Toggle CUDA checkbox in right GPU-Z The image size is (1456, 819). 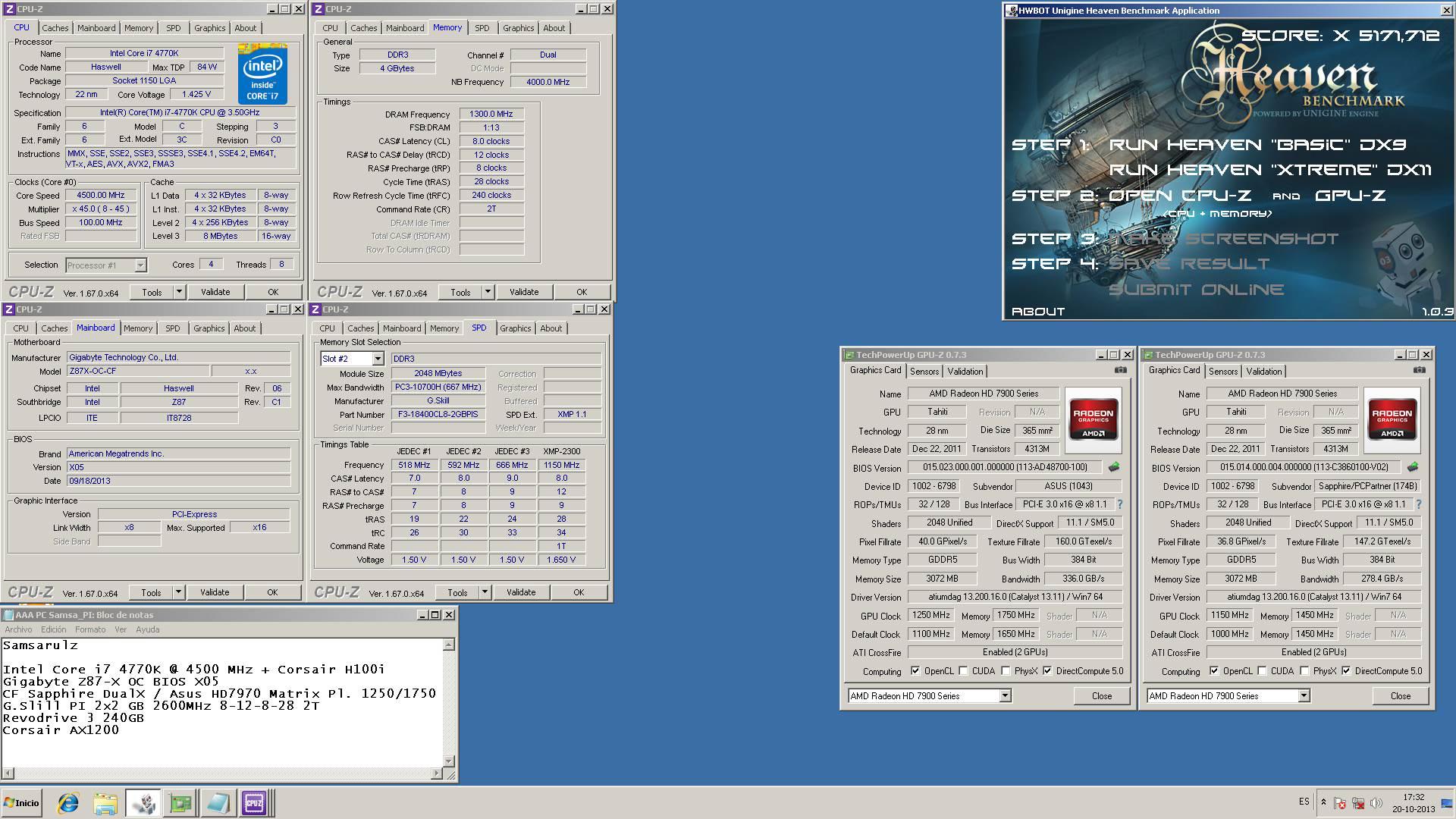(1262, 671)
